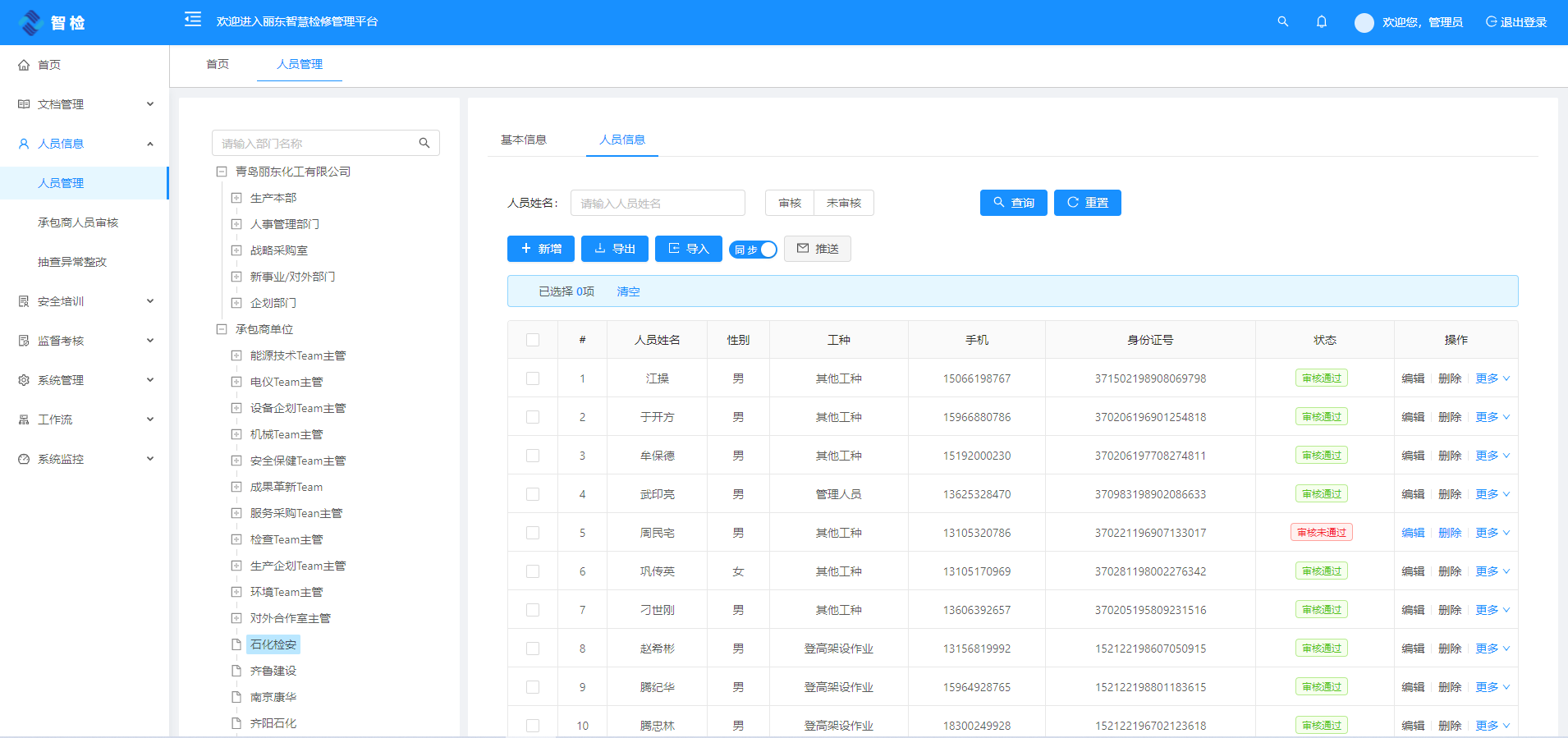This screenshot has width=1568, height=738.
Task: Toggle the 同步 switch off
Action: tap(753, 250)
